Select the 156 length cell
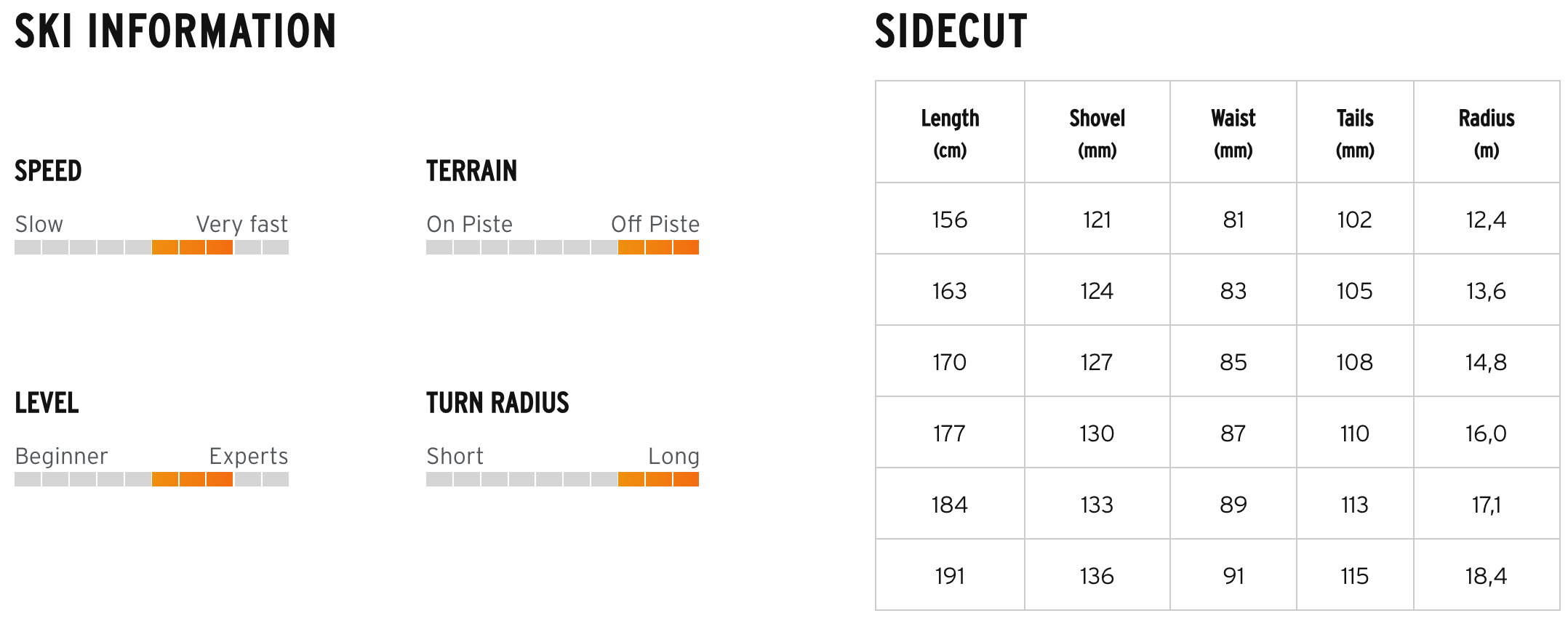1568x621 pixels. [950, 220]
